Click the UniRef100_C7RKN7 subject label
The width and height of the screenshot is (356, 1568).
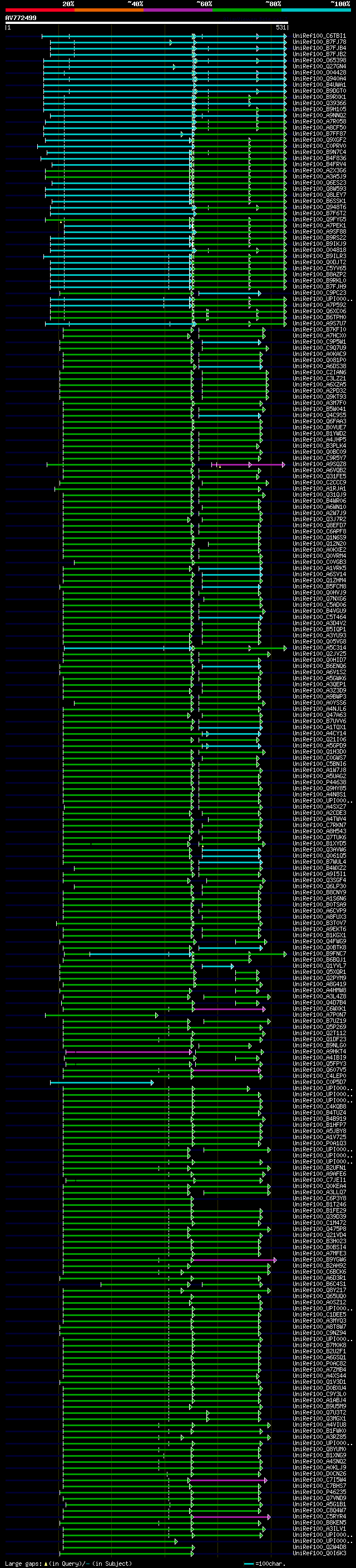click(319, 825)
